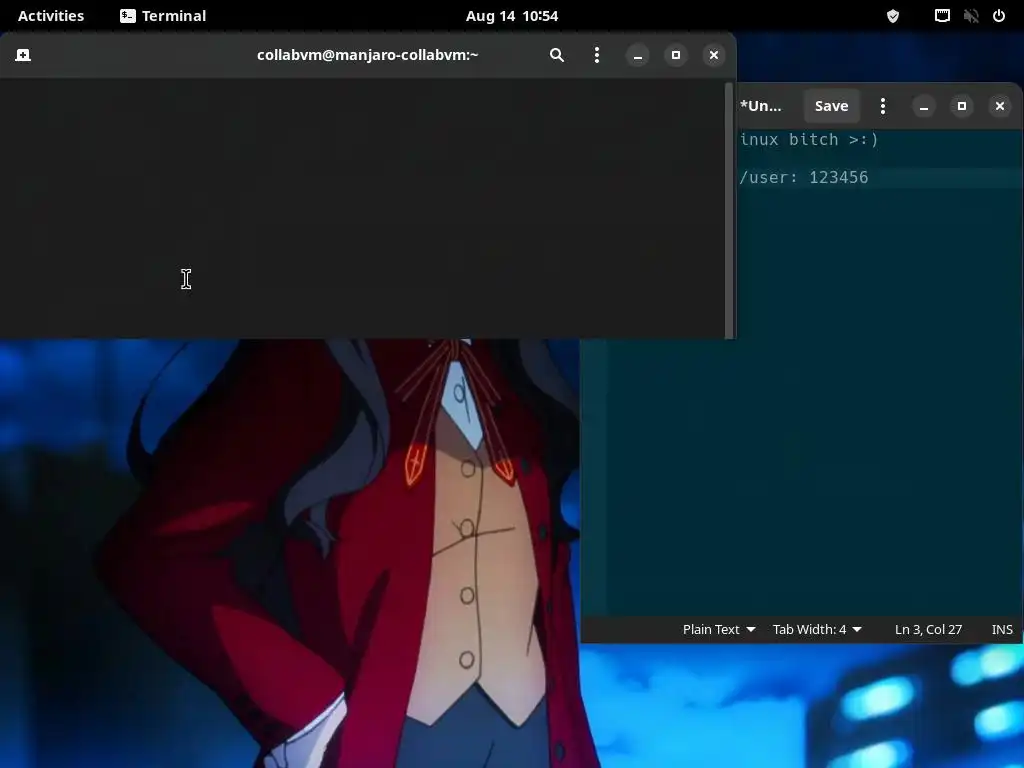Click the Ln 3, Col 27 position indicator
Screen dimensions: 1024x768
(928, 630)
